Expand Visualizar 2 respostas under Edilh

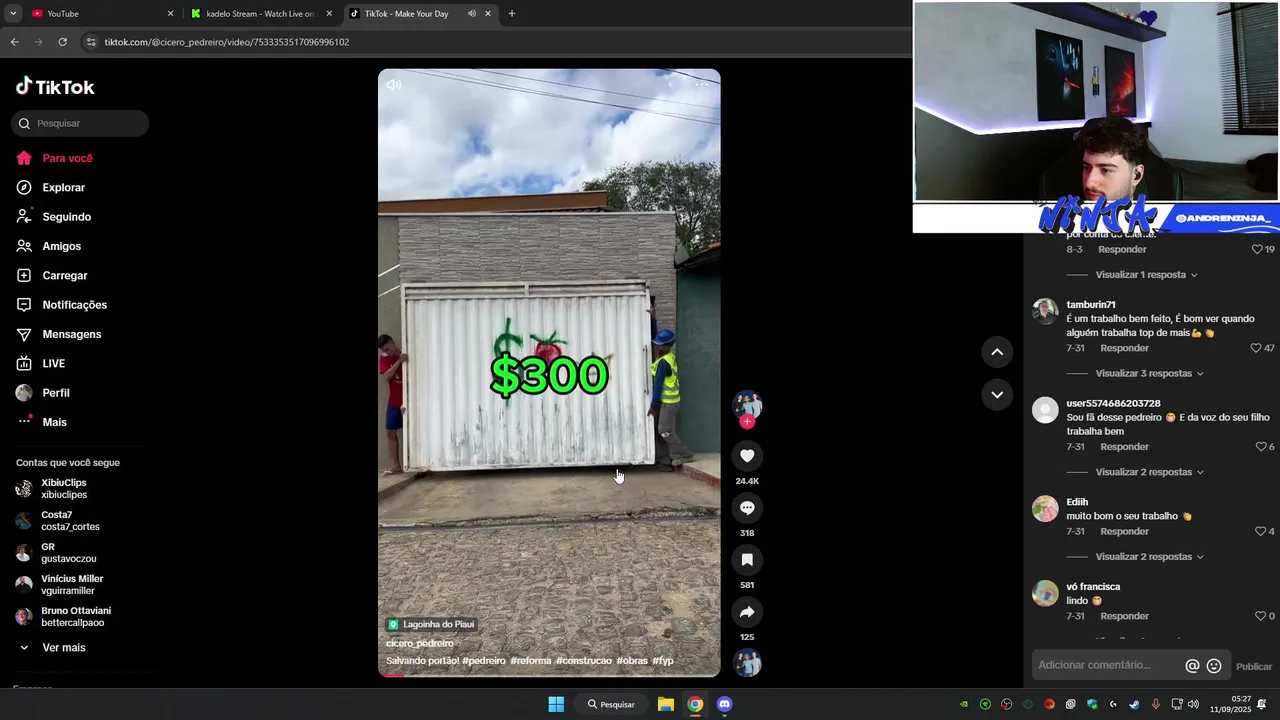tap(1149, 557)
